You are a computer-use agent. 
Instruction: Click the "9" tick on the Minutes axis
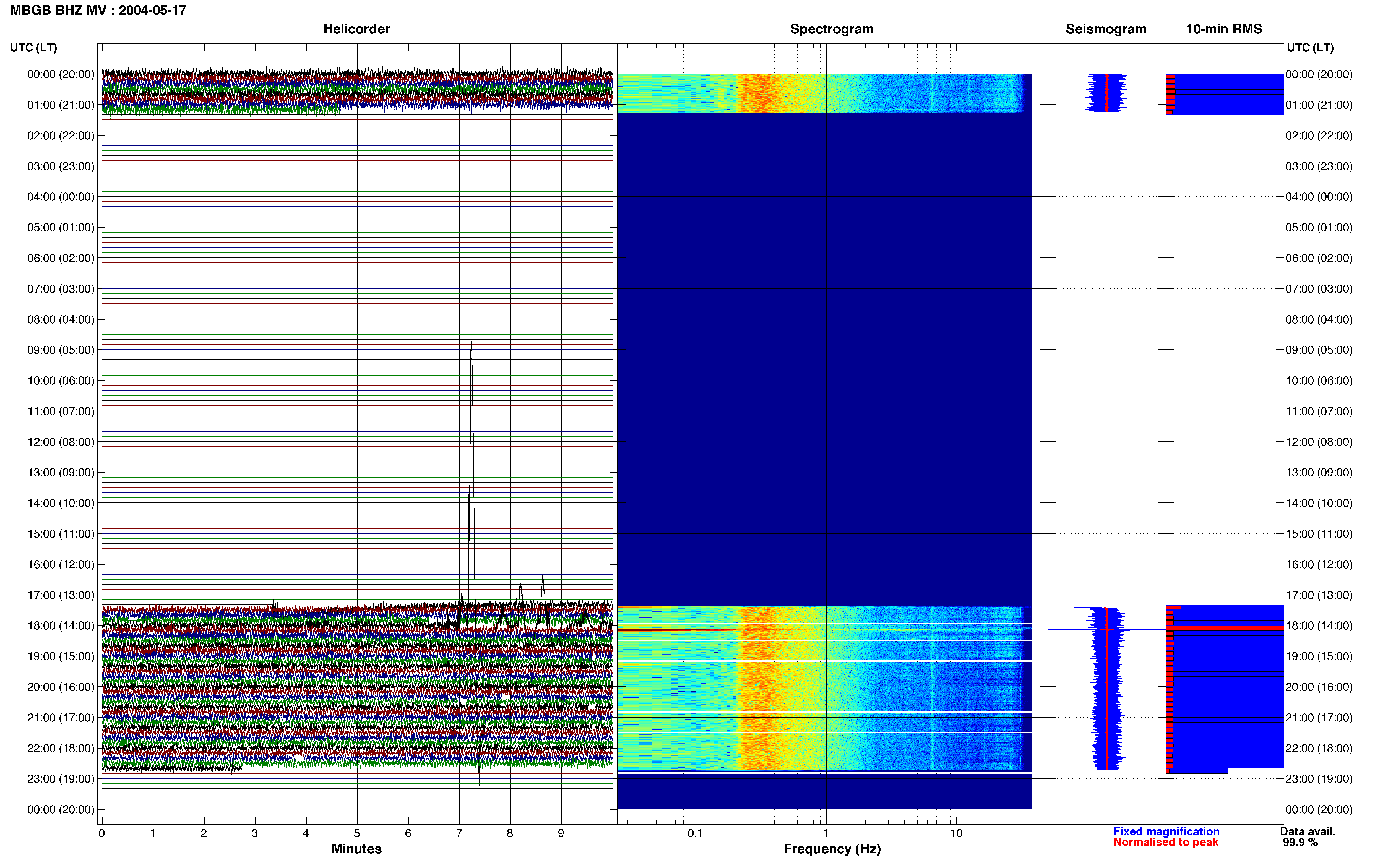(x=561, y=833)
